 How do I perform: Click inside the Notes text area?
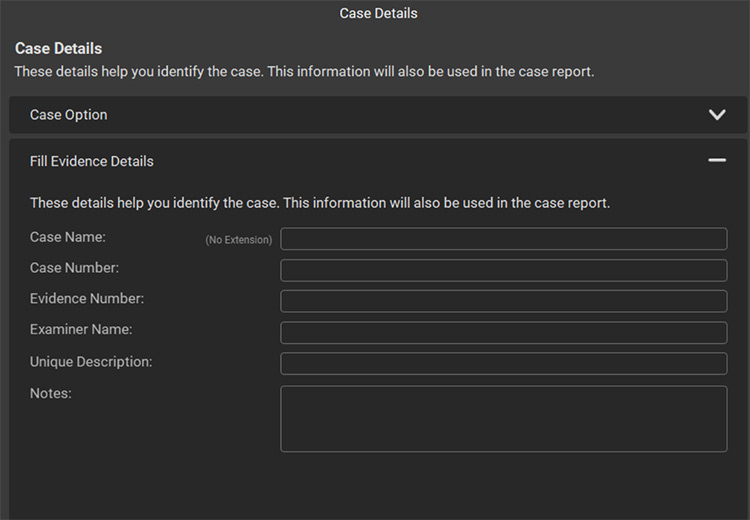click(504, 419)
